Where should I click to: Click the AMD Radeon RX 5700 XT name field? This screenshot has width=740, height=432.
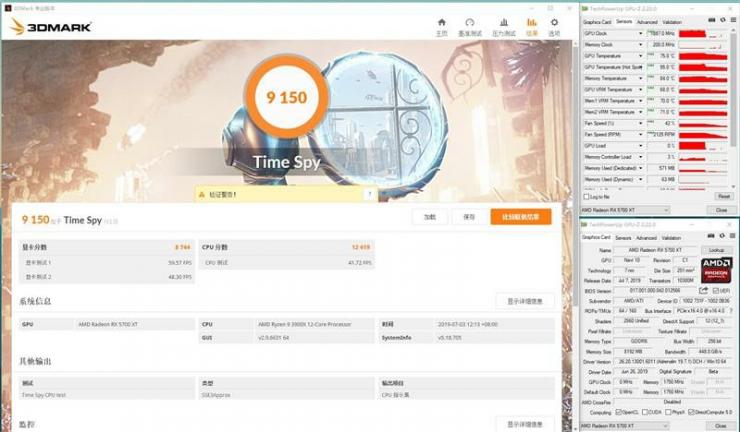coord(655,250)
